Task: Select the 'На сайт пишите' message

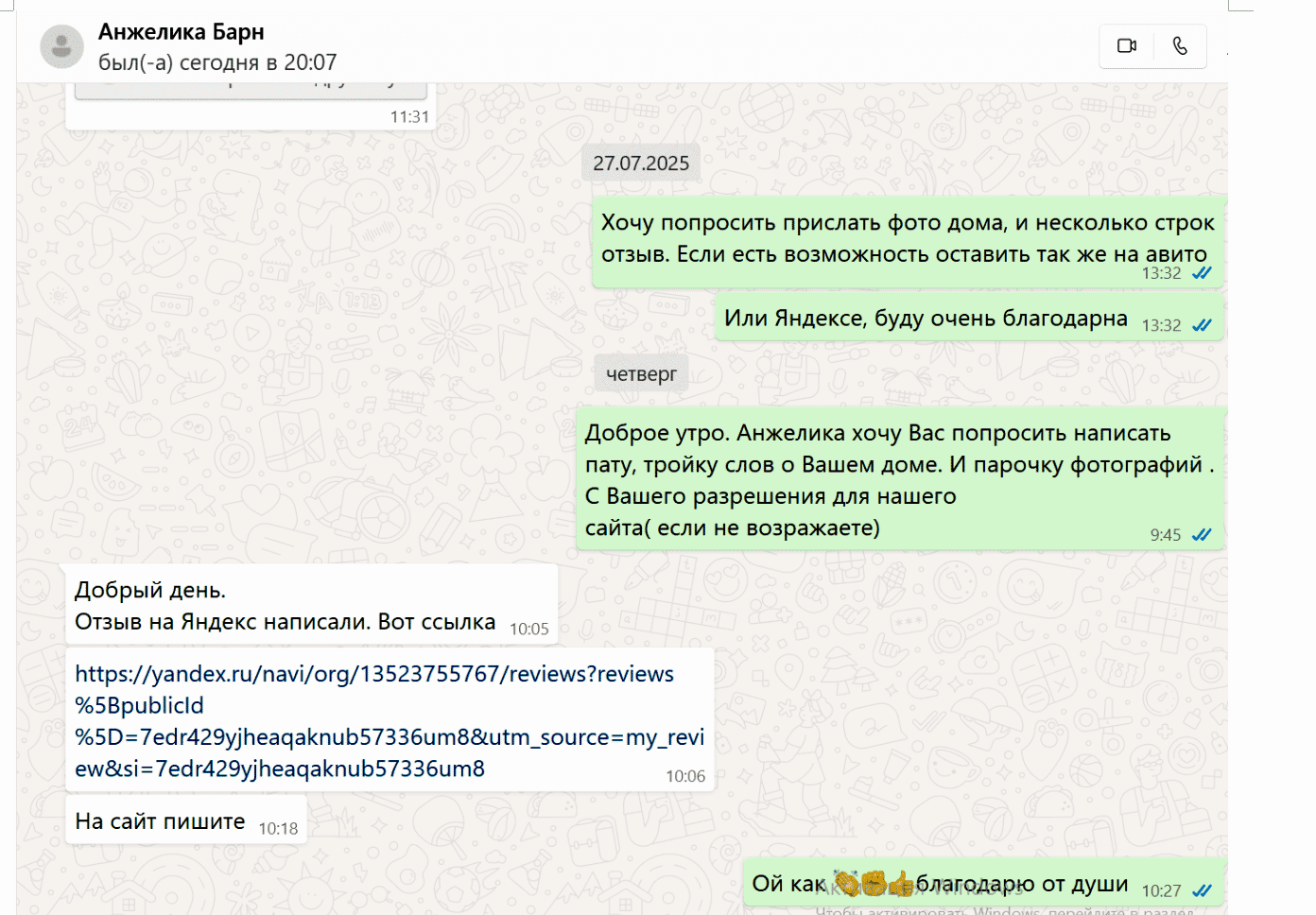Action: [160, 821]
